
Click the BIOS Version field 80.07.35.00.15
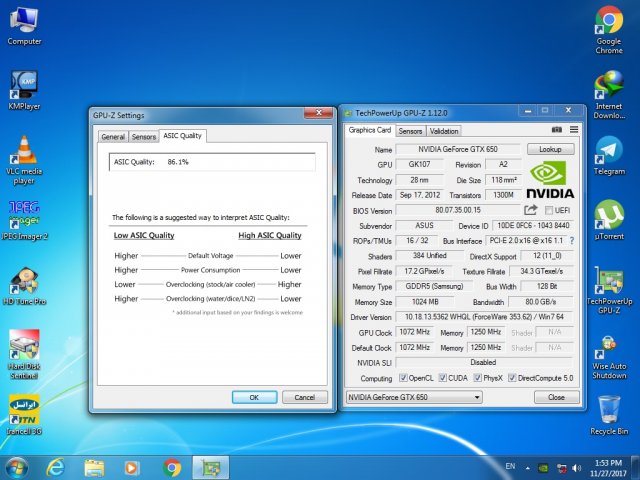(458, 210)
